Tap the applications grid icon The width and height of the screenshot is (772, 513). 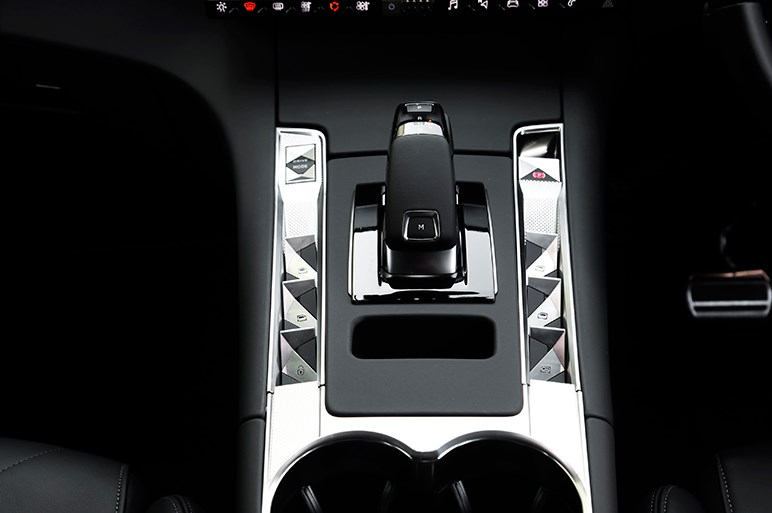[x=543, y=3]
